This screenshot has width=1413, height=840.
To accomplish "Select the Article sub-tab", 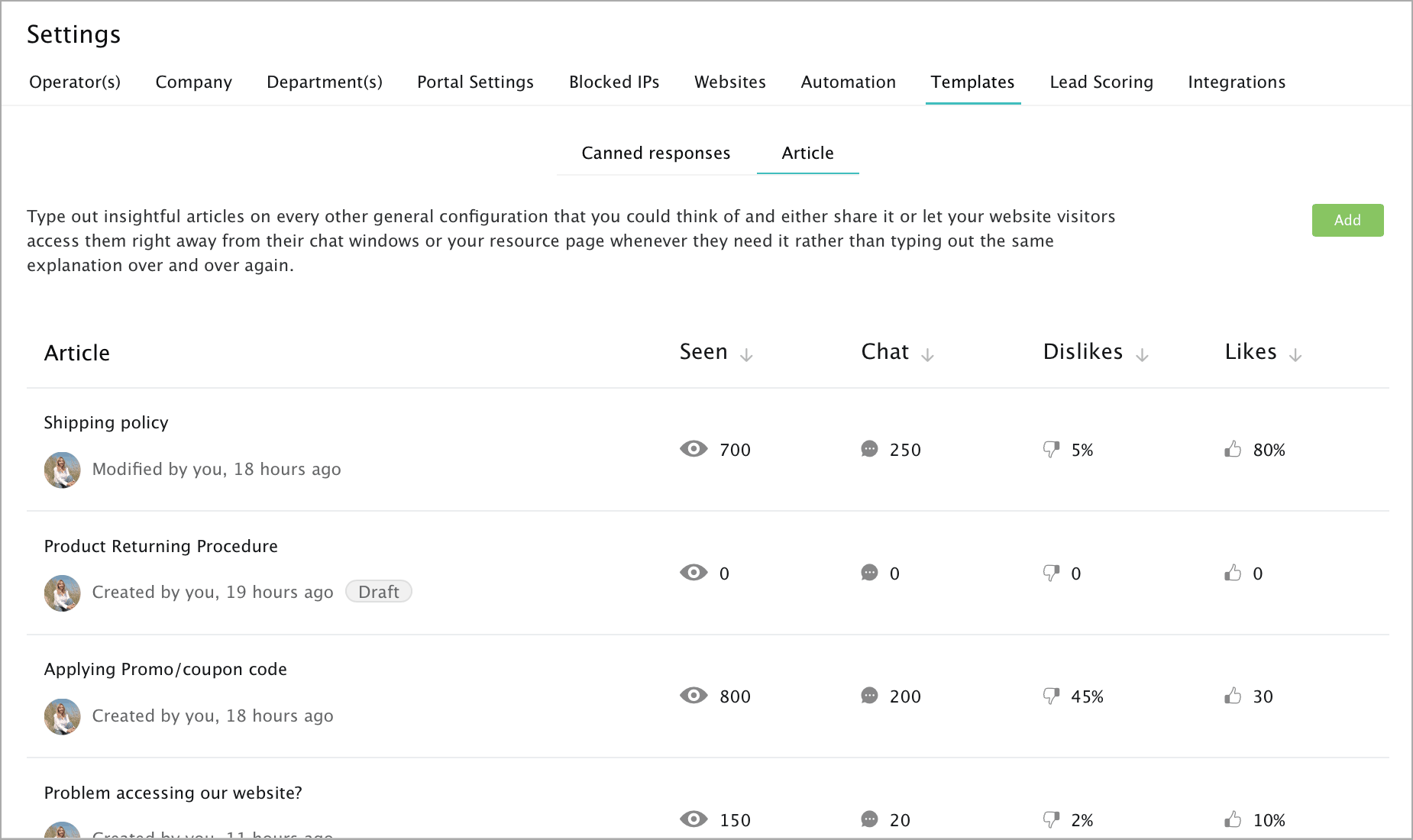I will pyautogui.click(x=807, y=153).
